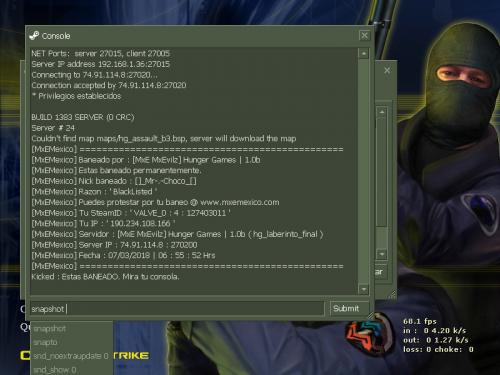Click the console scrollbar track
The image size is (500, 375).
pos(364,171)
